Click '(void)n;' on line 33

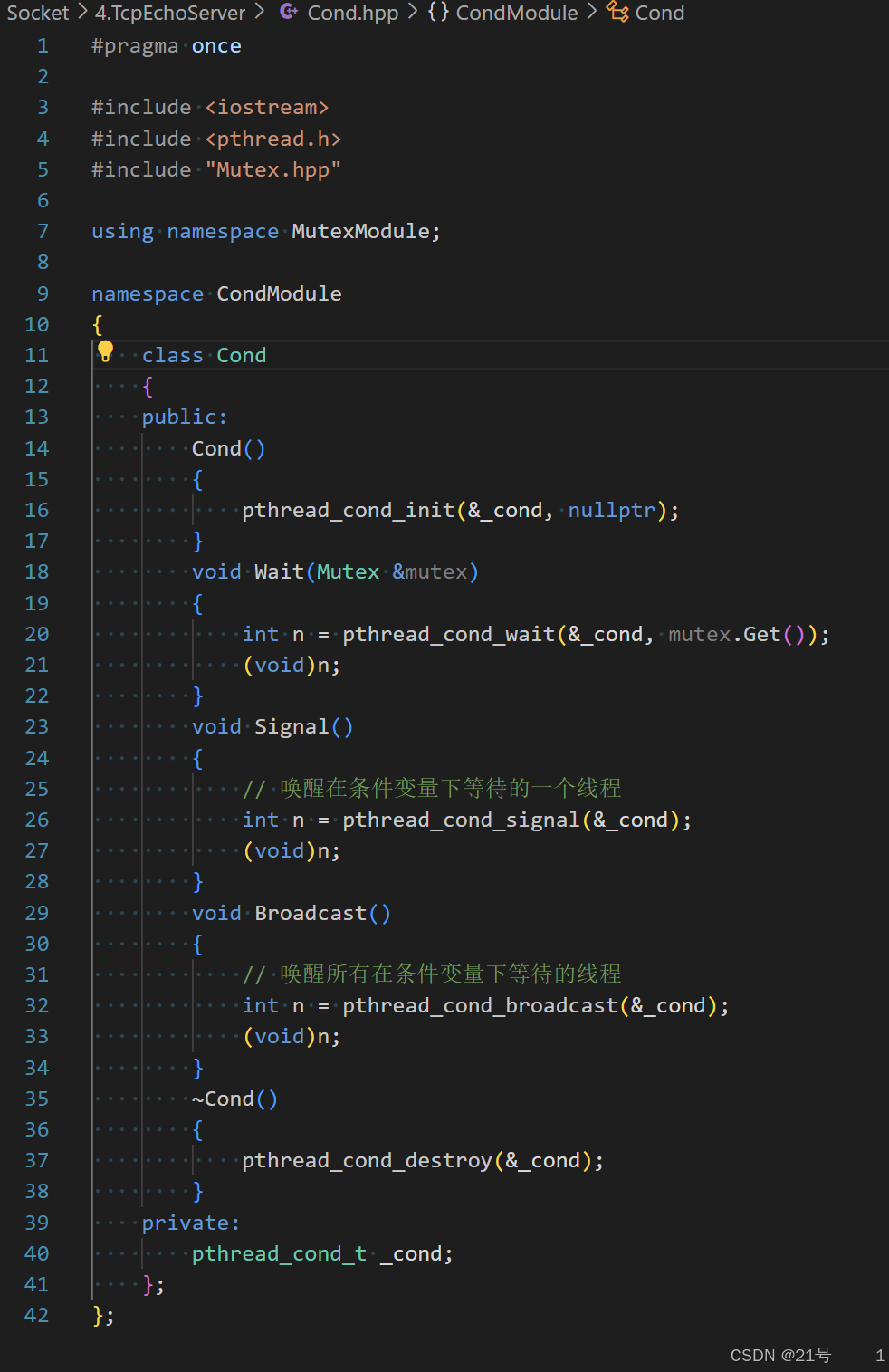292,1036
